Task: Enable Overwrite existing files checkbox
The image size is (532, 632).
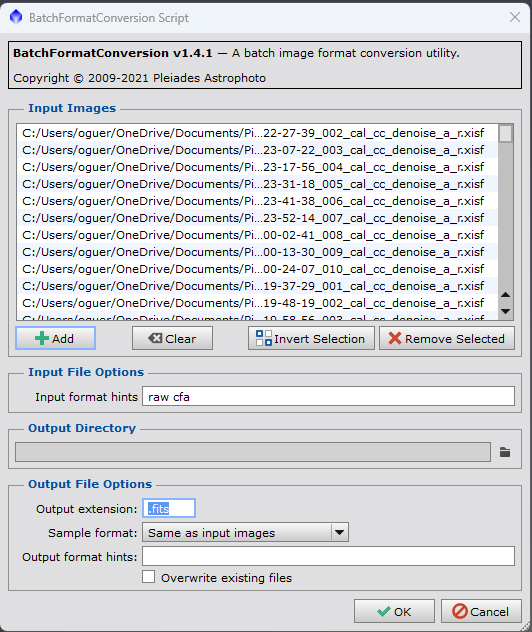Action: [x=148, y=577]
